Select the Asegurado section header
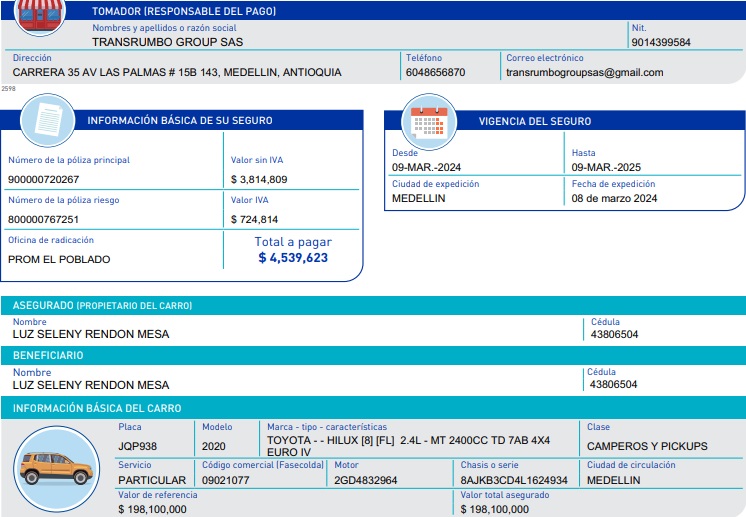Viewport: 746px width, 517px height. click(102, 305)
